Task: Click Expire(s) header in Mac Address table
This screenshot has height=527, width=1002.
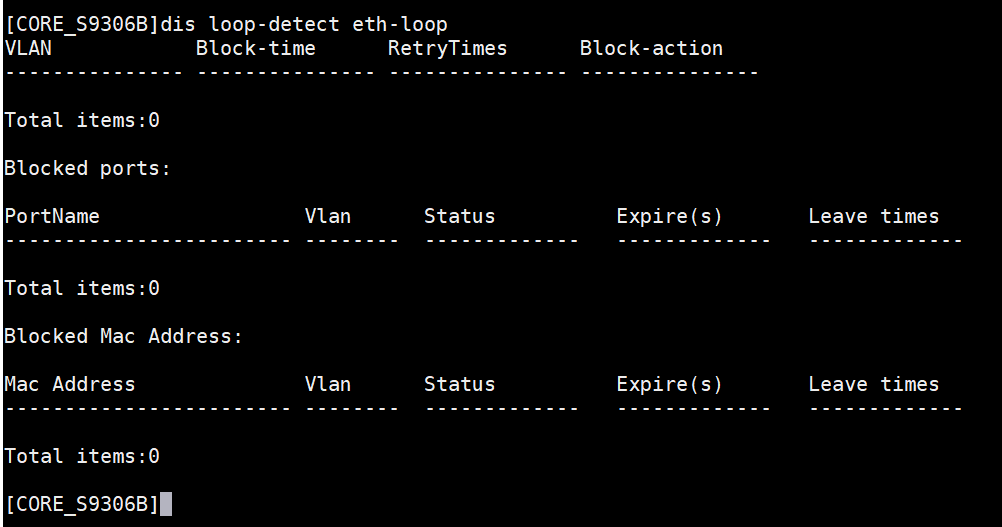Action: pos(669,385)
